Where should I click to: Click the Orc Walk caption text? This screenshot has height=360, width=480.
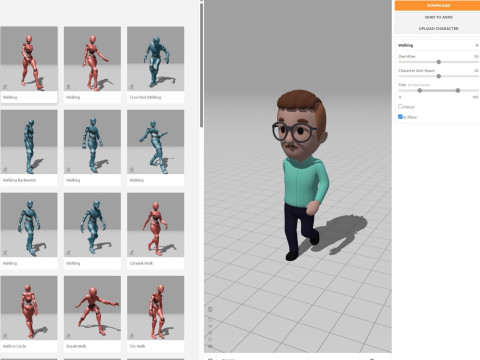tap(137, 346)
